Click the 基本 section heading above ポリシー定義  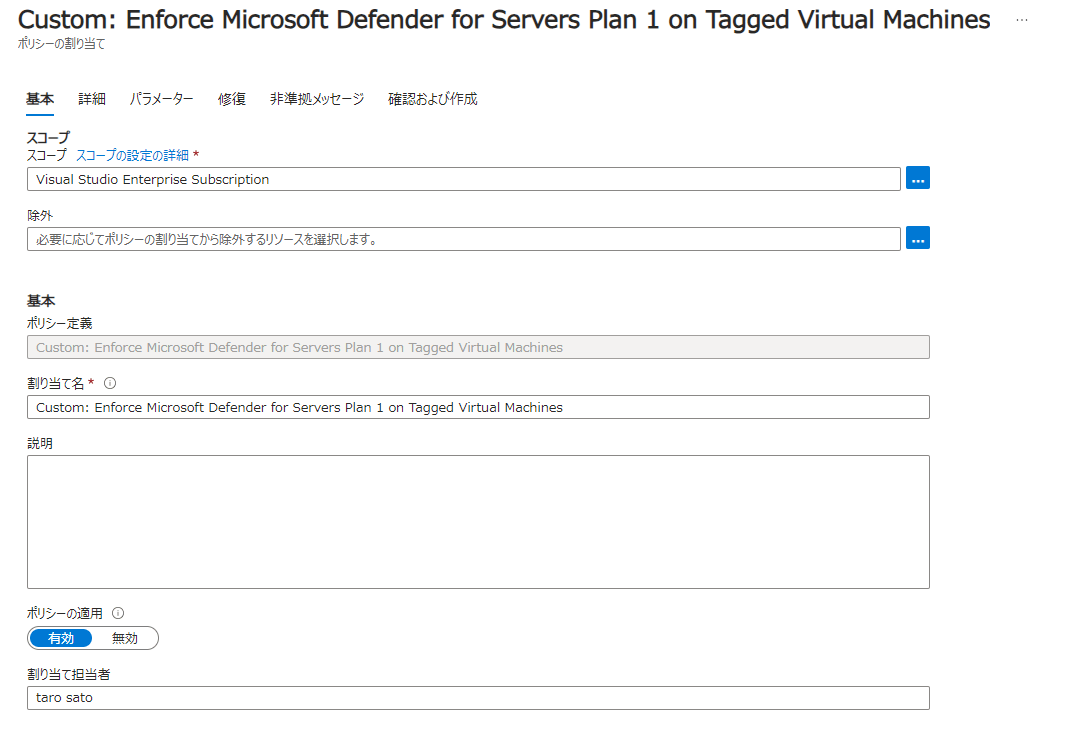point(41,301)
